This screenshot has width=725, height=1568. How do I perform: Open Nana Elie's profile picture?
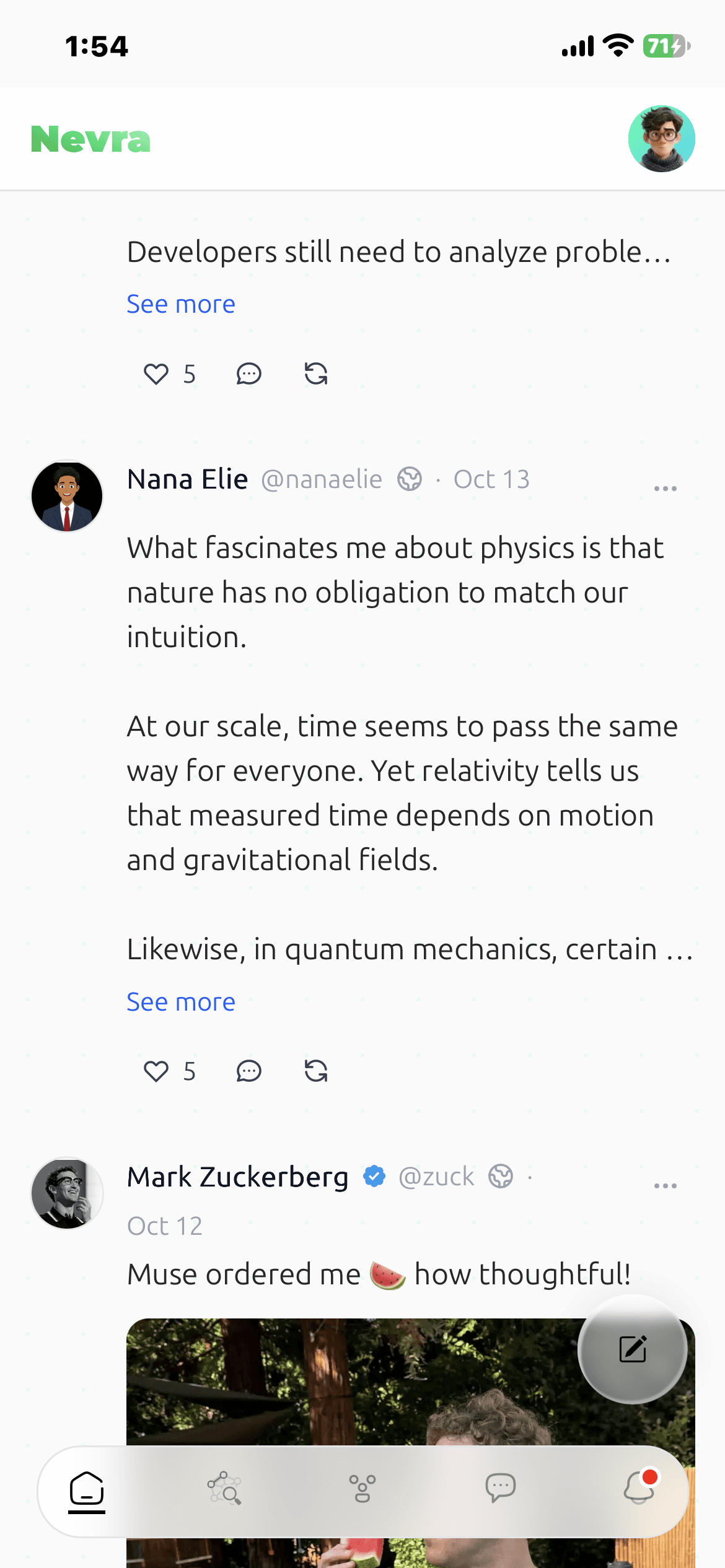[x=67, y=496]
